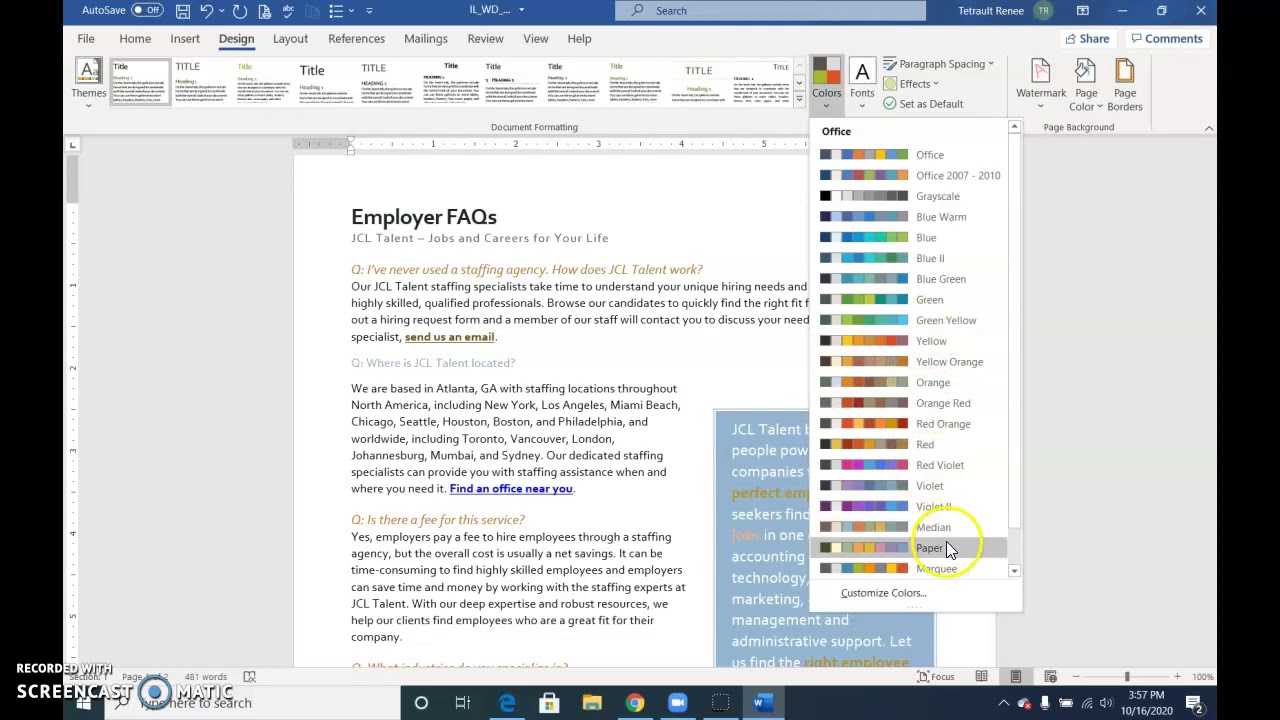Click the zoom slider handle
Image resolution: width=1280 pixels, height=720 pixels.
pyautogui.click(x=1127, y=677)
